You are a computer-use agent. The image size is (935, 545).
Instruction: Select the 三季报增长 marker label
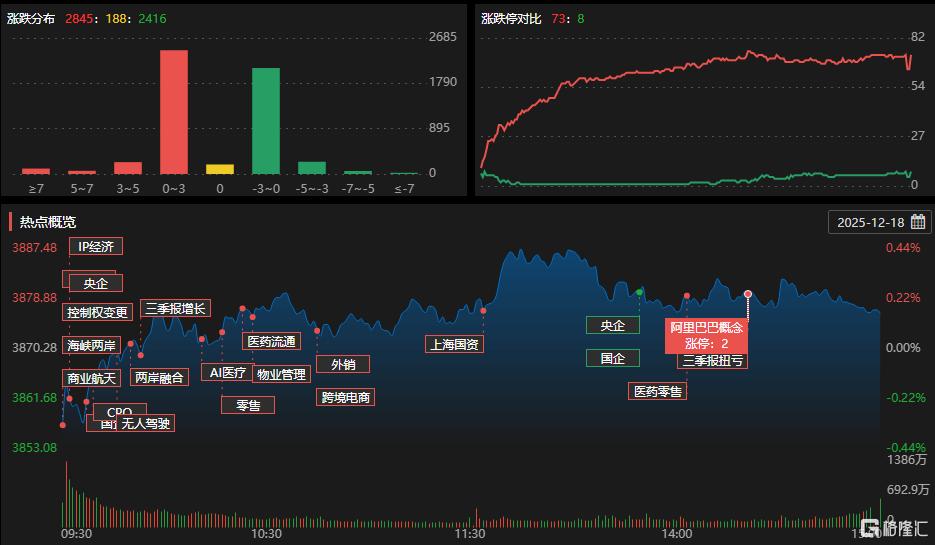pyautogui.click(x=175, y=308)
